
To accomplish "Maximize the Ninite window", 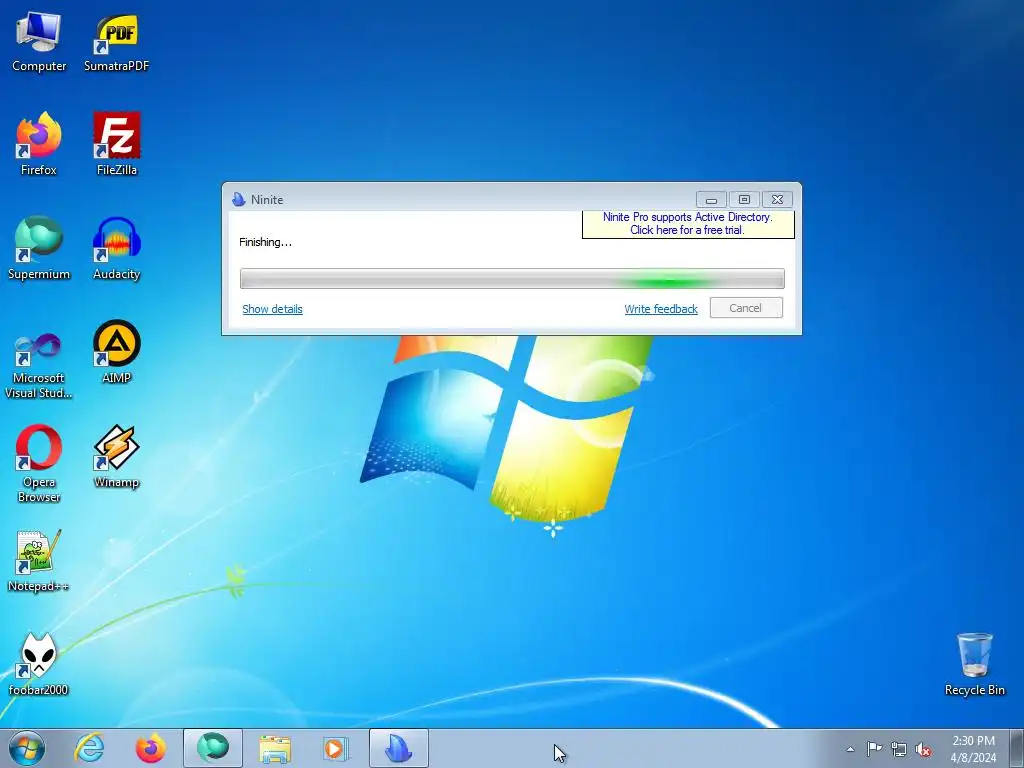I will [744, 199].
